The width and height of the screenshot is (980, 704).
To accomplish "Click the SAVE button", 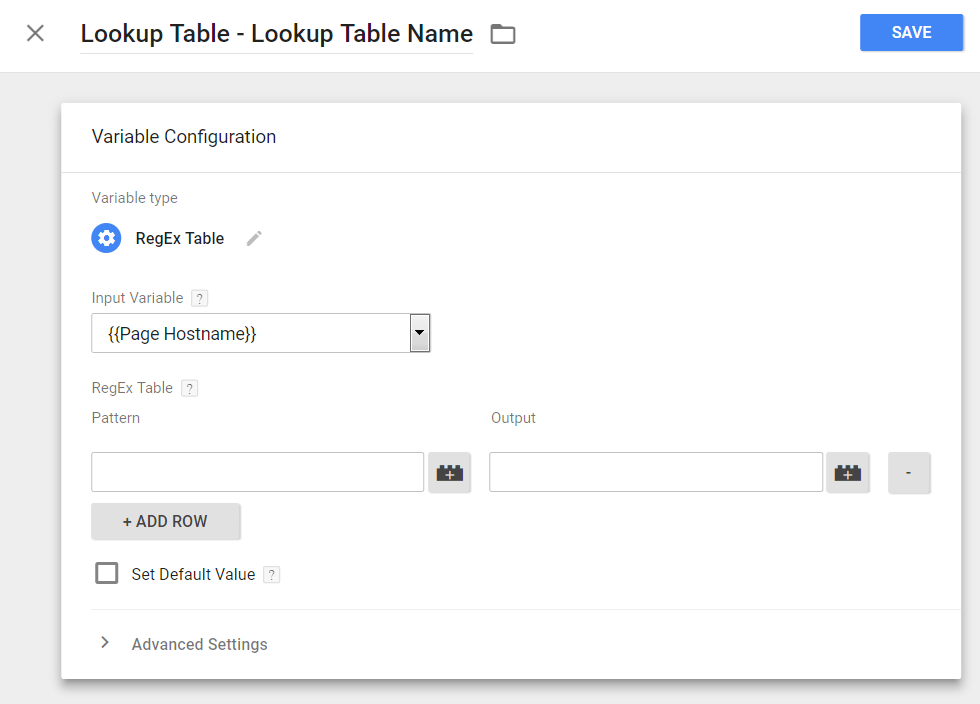I will pyautogui.click(x=910, y=33).
